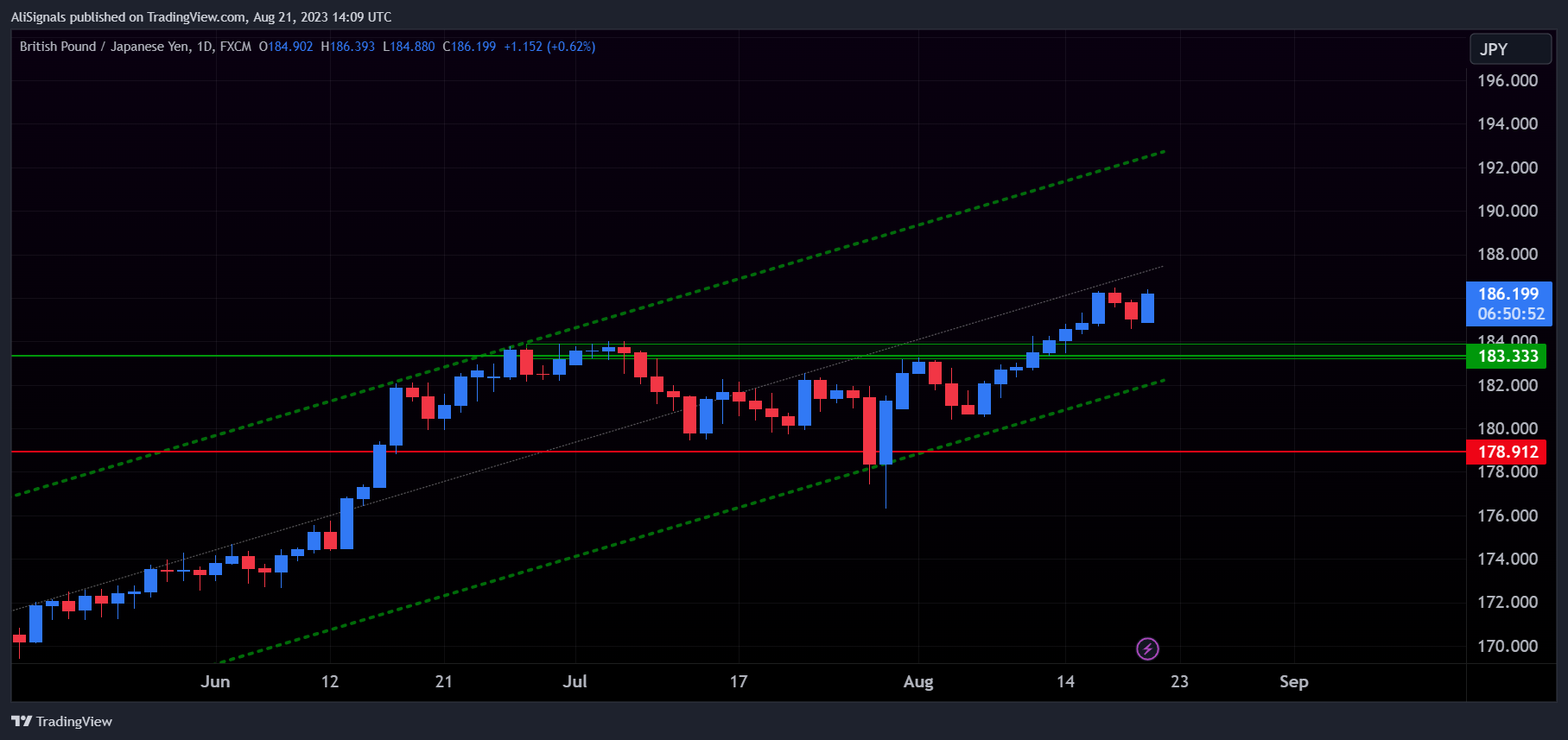Viewport: 1568px width, 740px height.
Task: Click the 196.000 price axis label
Action: click(1508, 80)
